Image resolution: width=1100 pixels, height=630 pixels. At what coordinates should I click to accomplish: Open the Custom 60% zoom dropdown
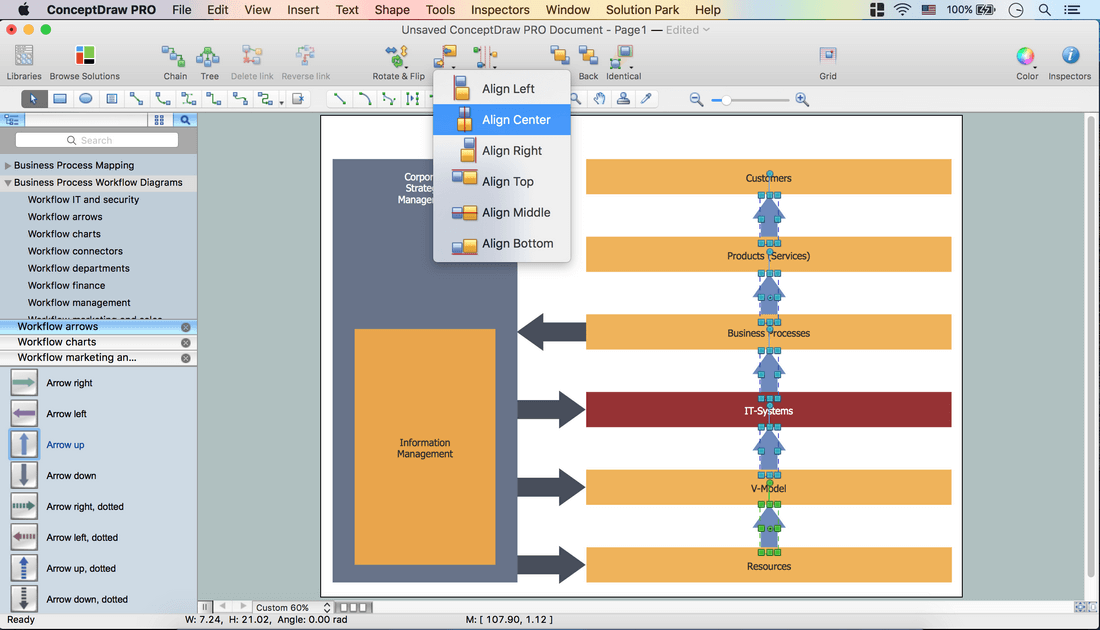coord(293,608)
